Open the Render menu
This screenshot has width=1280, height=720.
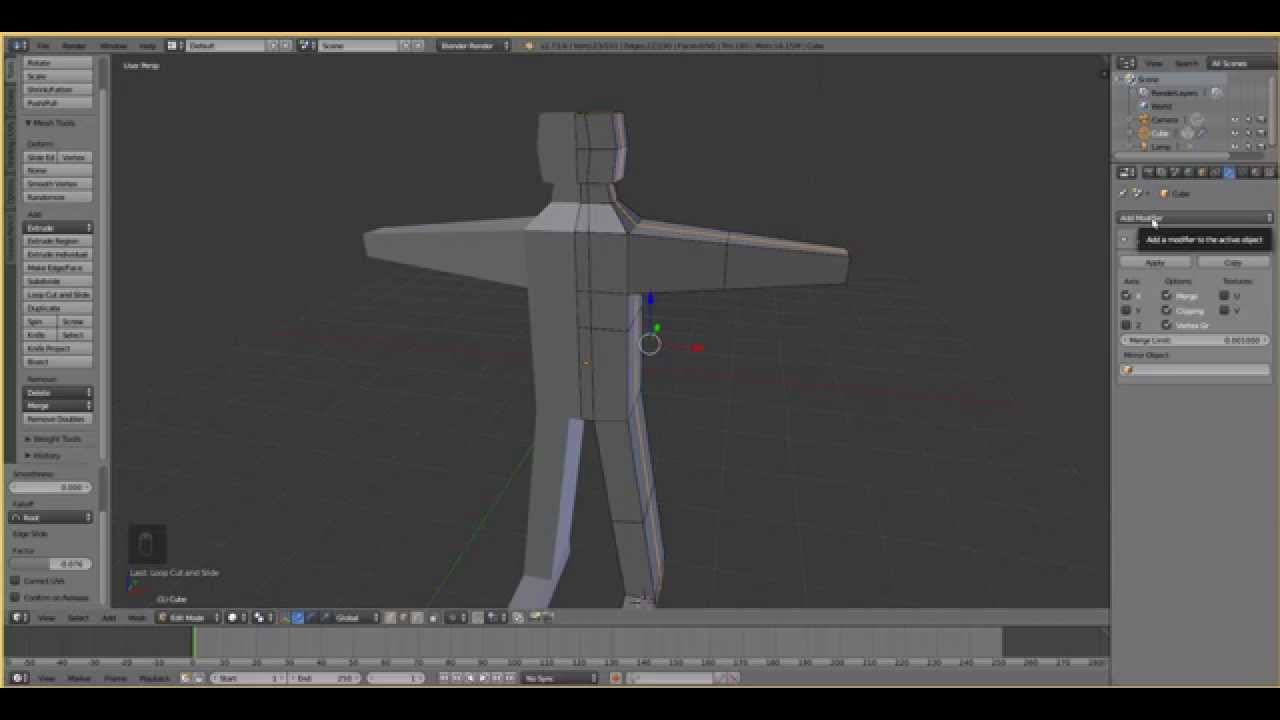click(74, 46)
